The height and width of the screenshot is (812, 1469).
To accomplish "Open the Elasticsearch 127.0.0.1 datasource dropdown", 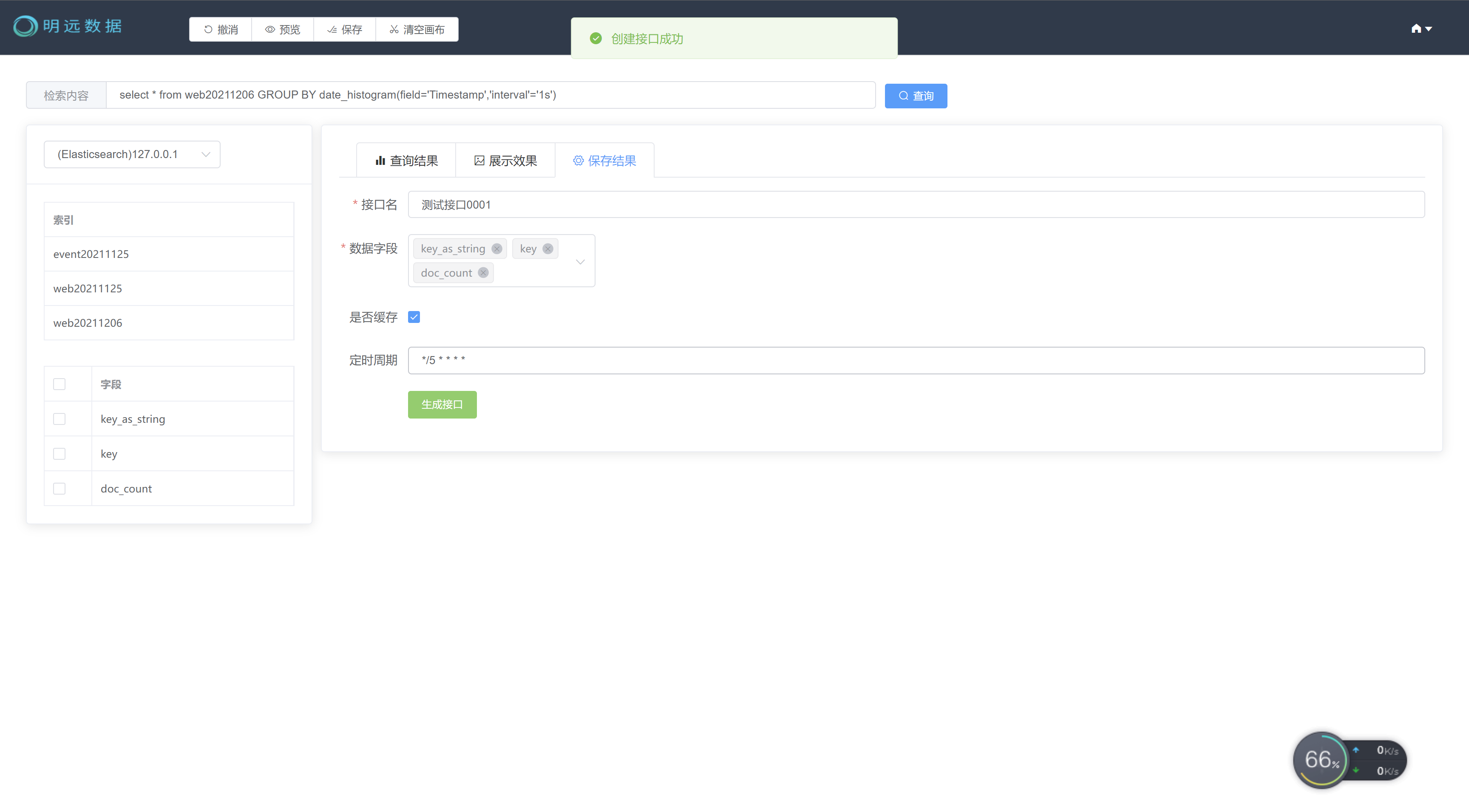I will coord(132,154).
